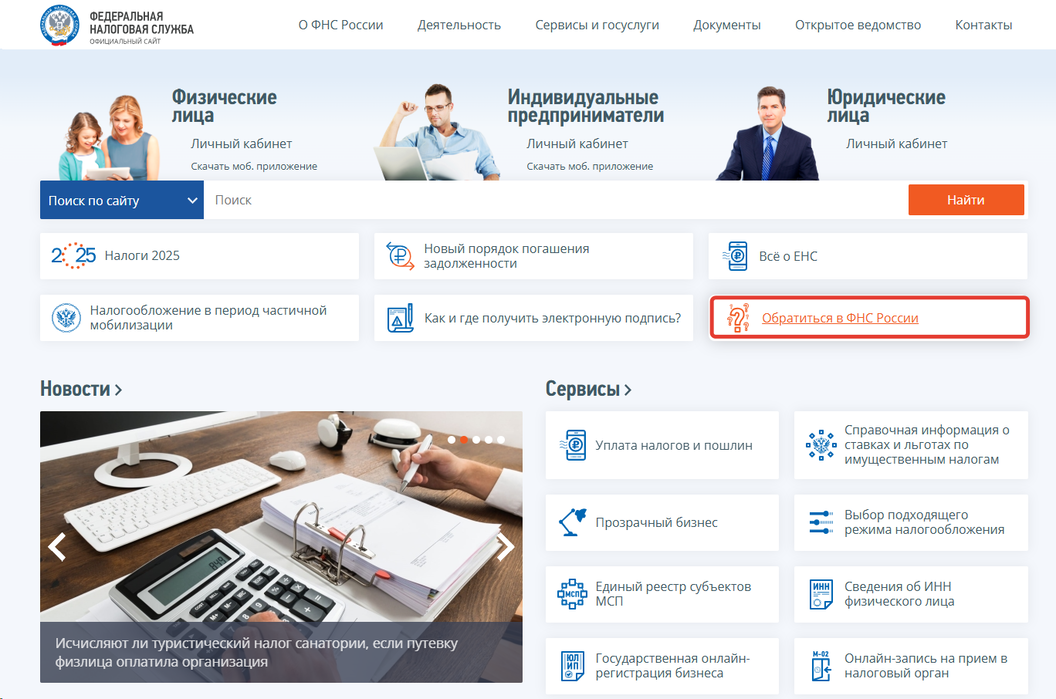
Task: Show the next news slide arrow
Action: [x=505, y=546]
